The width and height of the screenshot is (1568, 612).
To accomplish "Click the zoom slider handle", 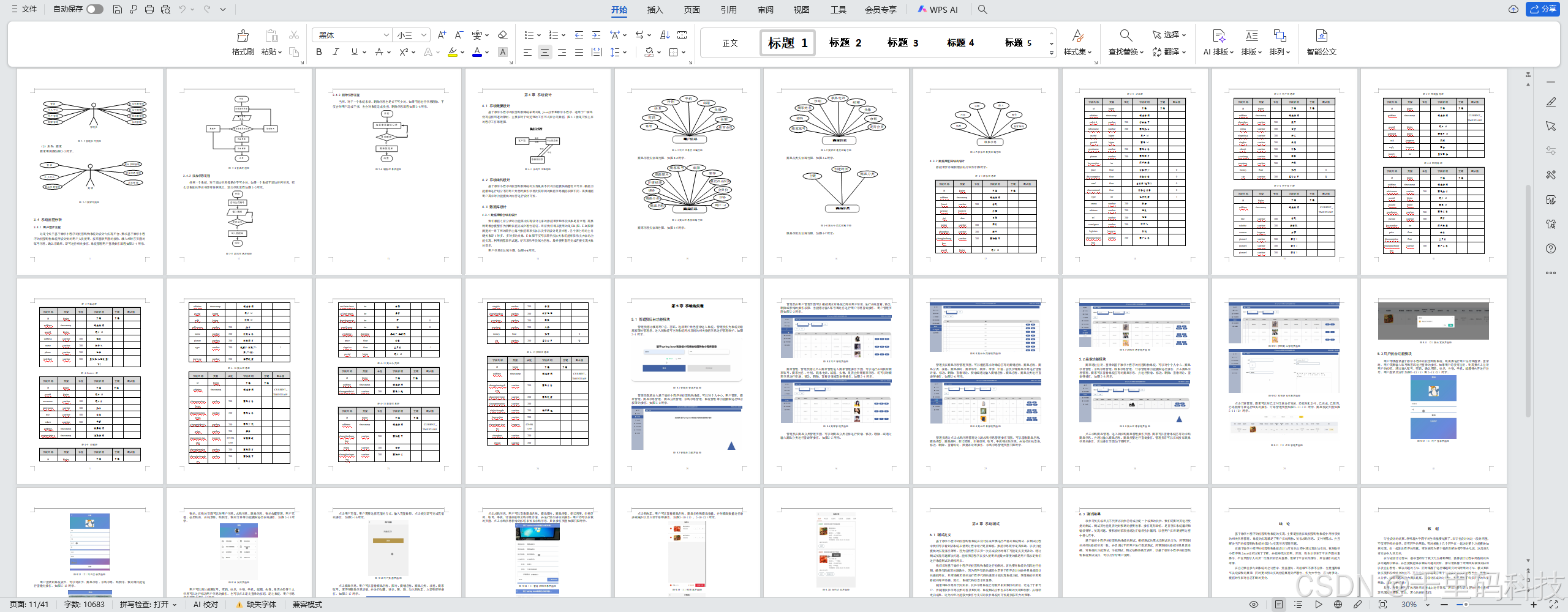I will (1466, 605).
